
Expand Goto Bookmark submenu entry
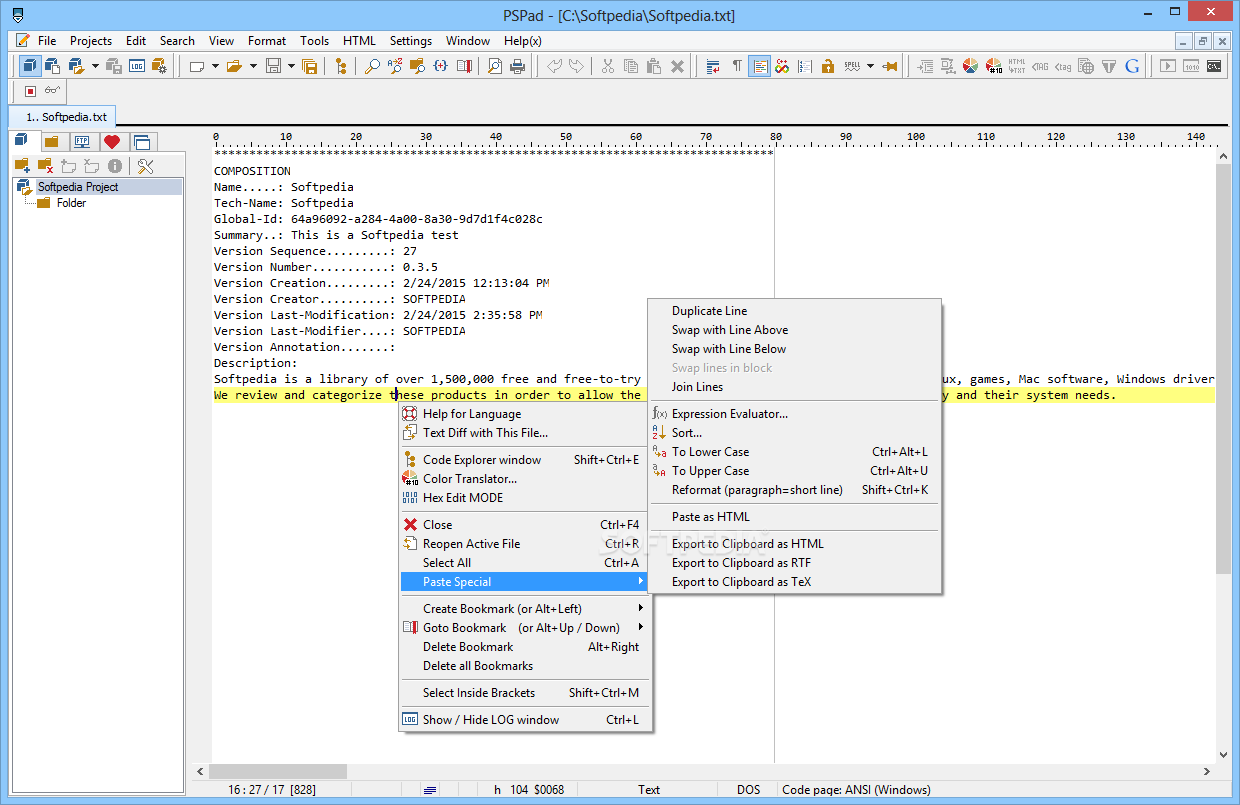pos(525,628)
